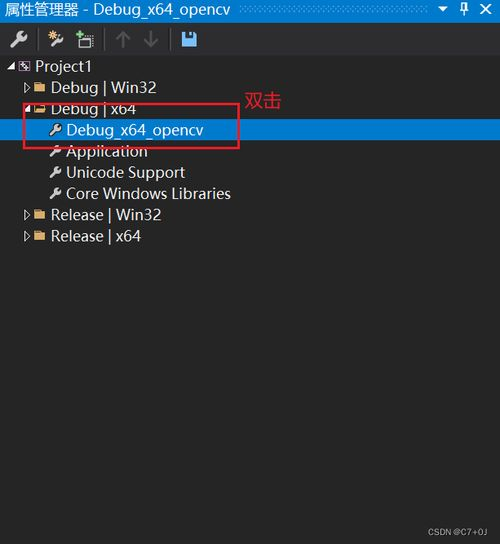The image size is (500, 544).
Task: Click the Project1 project icon
Action: 24,66
